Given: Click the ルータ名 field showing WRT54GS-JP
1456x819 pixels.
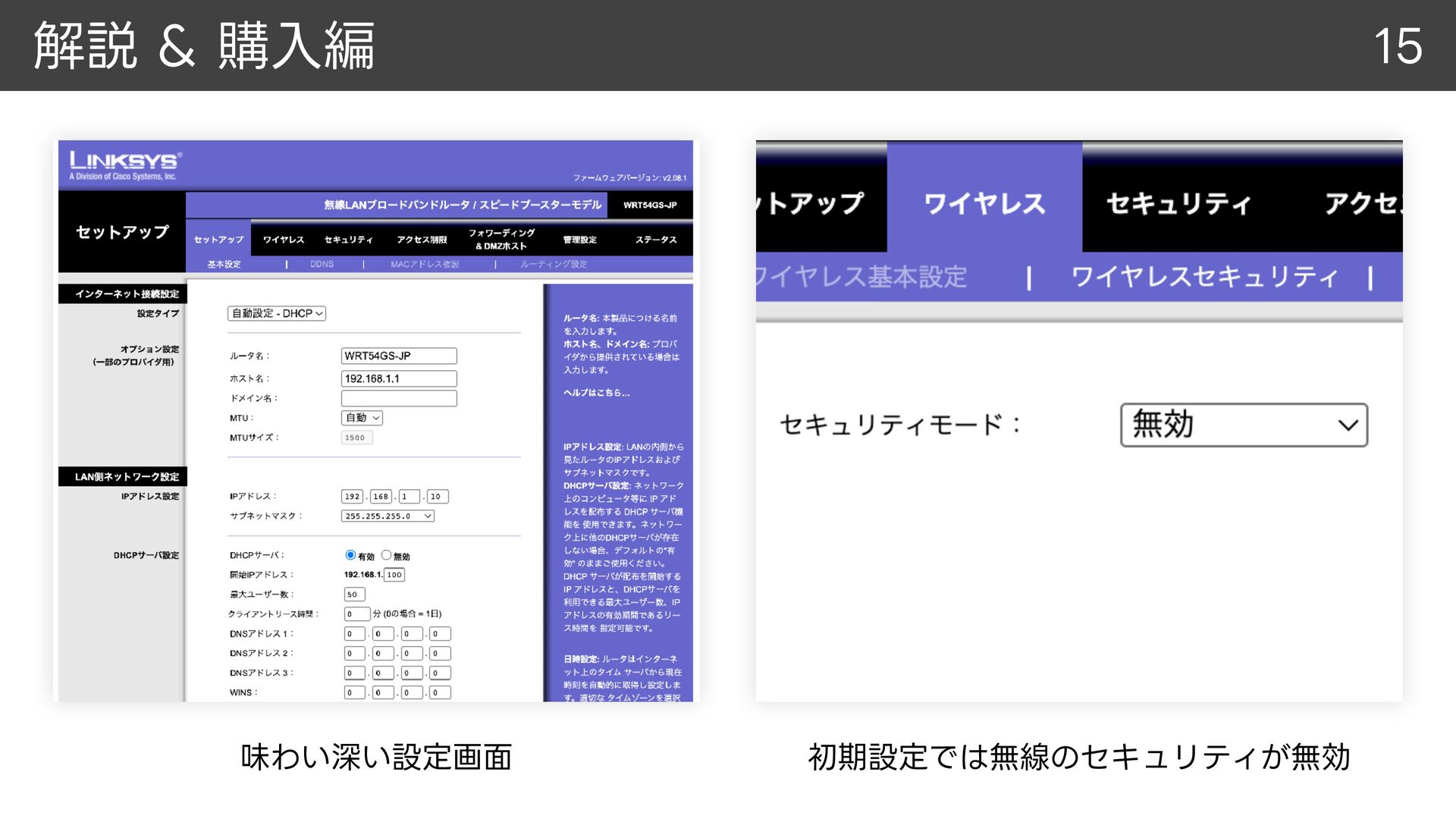Looking at the screenshot, I should point(399,356).
